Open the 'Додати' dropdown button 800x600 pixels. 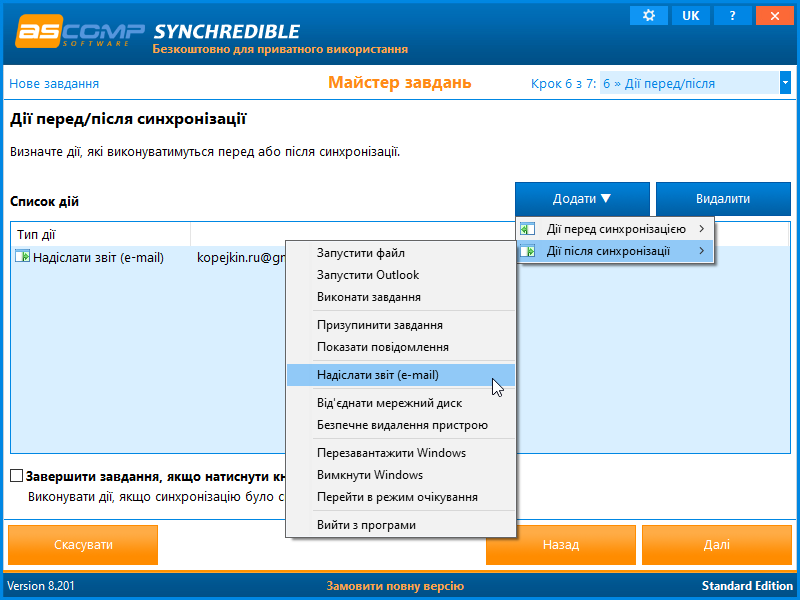[x=582, y=199]
